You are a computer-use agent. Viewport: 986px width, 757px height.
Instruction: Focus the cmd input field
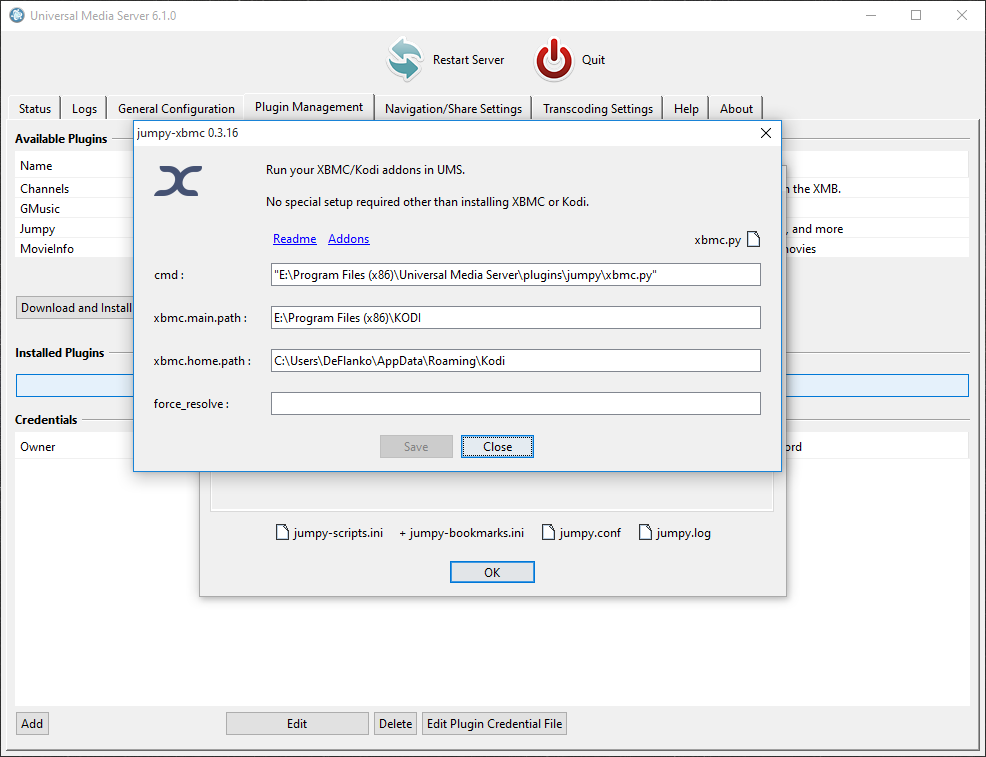(x=516, y=275)
